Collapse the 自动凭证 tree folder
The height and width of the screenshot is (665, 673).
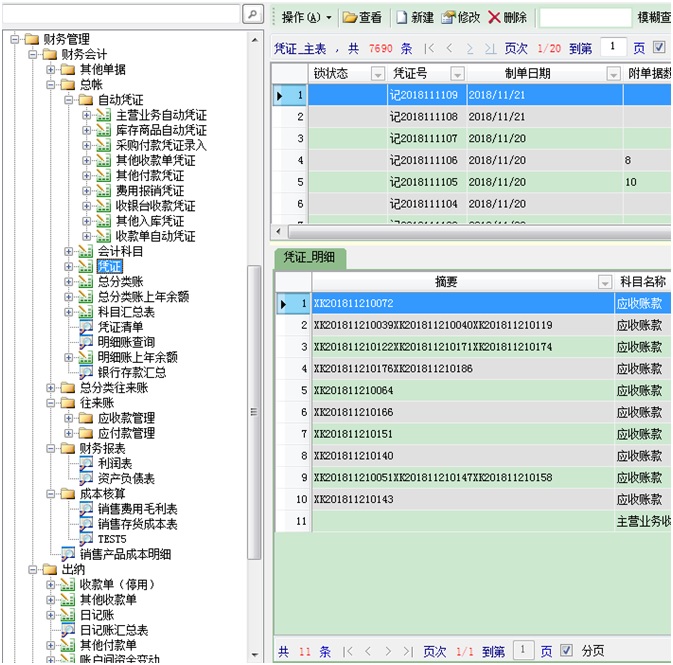click(70, 101)
